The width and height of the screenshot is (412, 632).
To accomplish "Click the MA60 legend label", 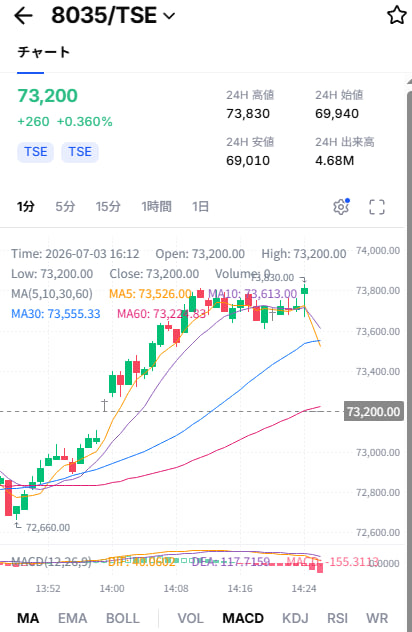I will click(161, 314).
